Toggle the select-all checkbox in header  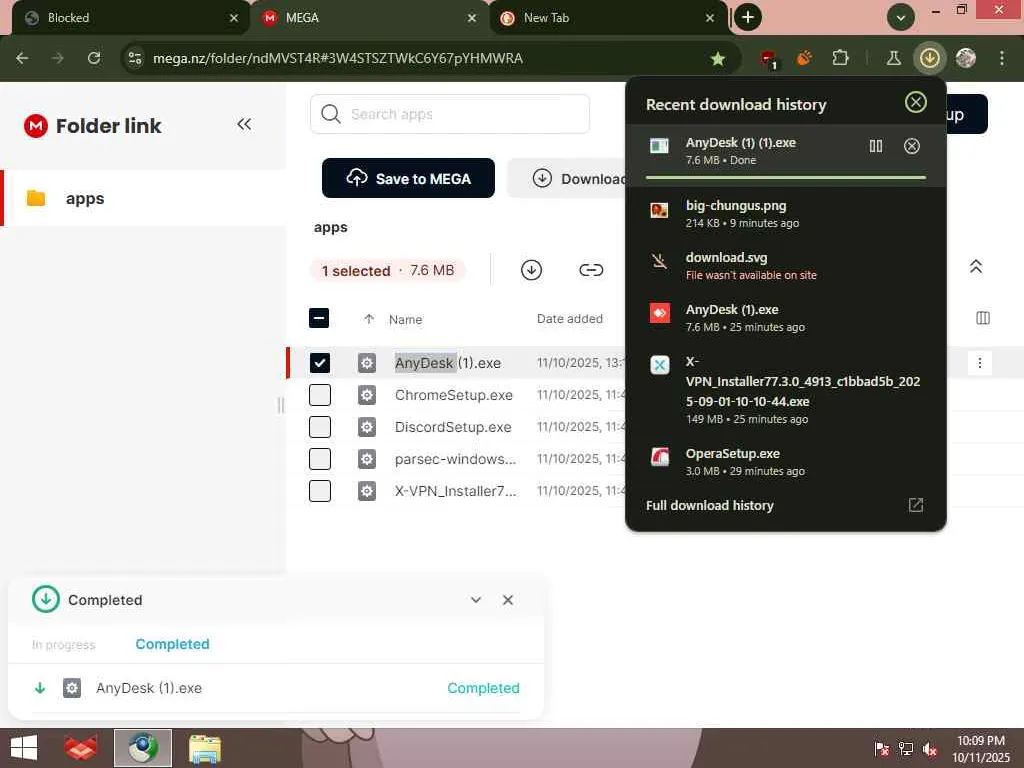click(319, 318)
